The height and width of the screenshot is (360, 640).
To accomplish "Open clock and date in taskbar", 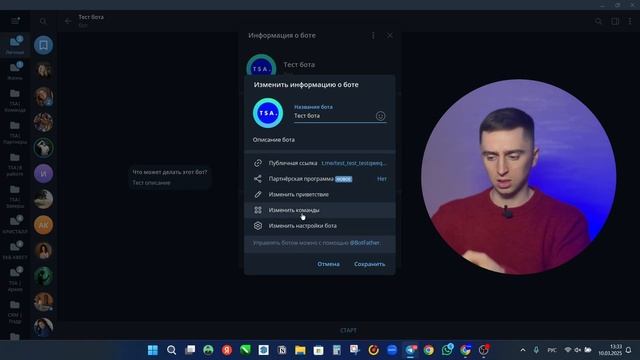I will 610,350.
